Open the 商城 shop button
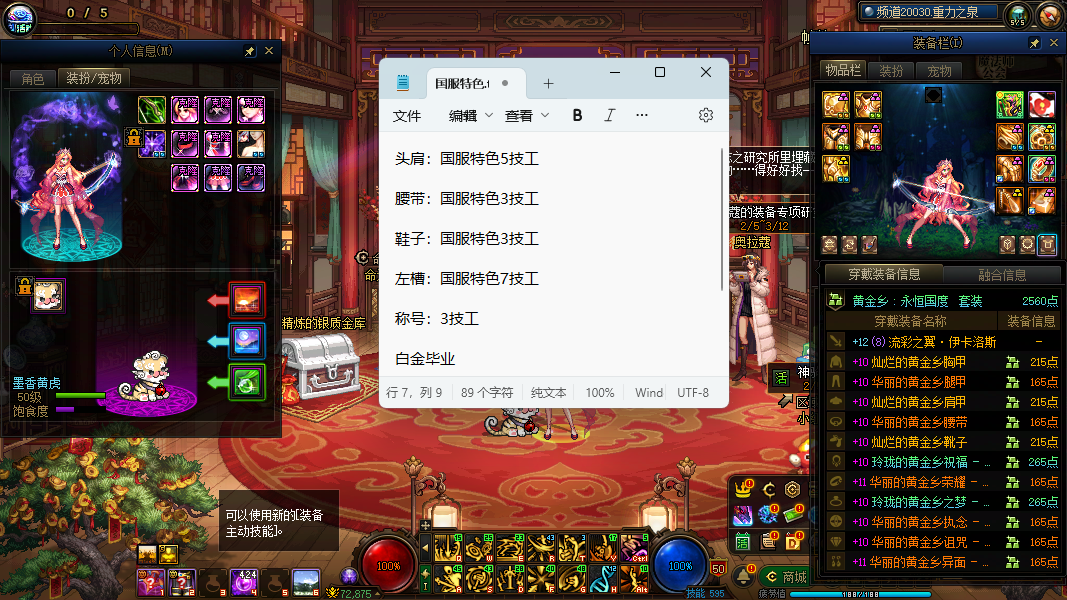Image resolution: width=1067 pixels, height=600 pixels. [784, 577]
